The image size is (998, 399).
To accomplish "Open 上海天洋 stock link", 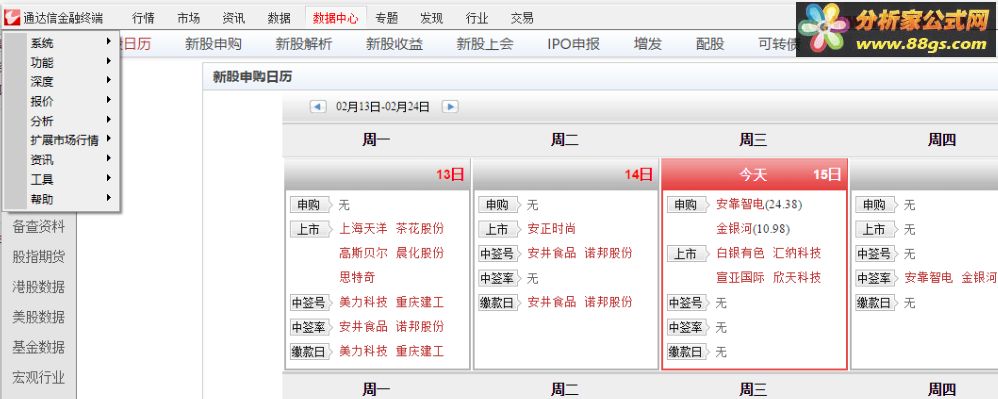I will (x=363, y=228).
